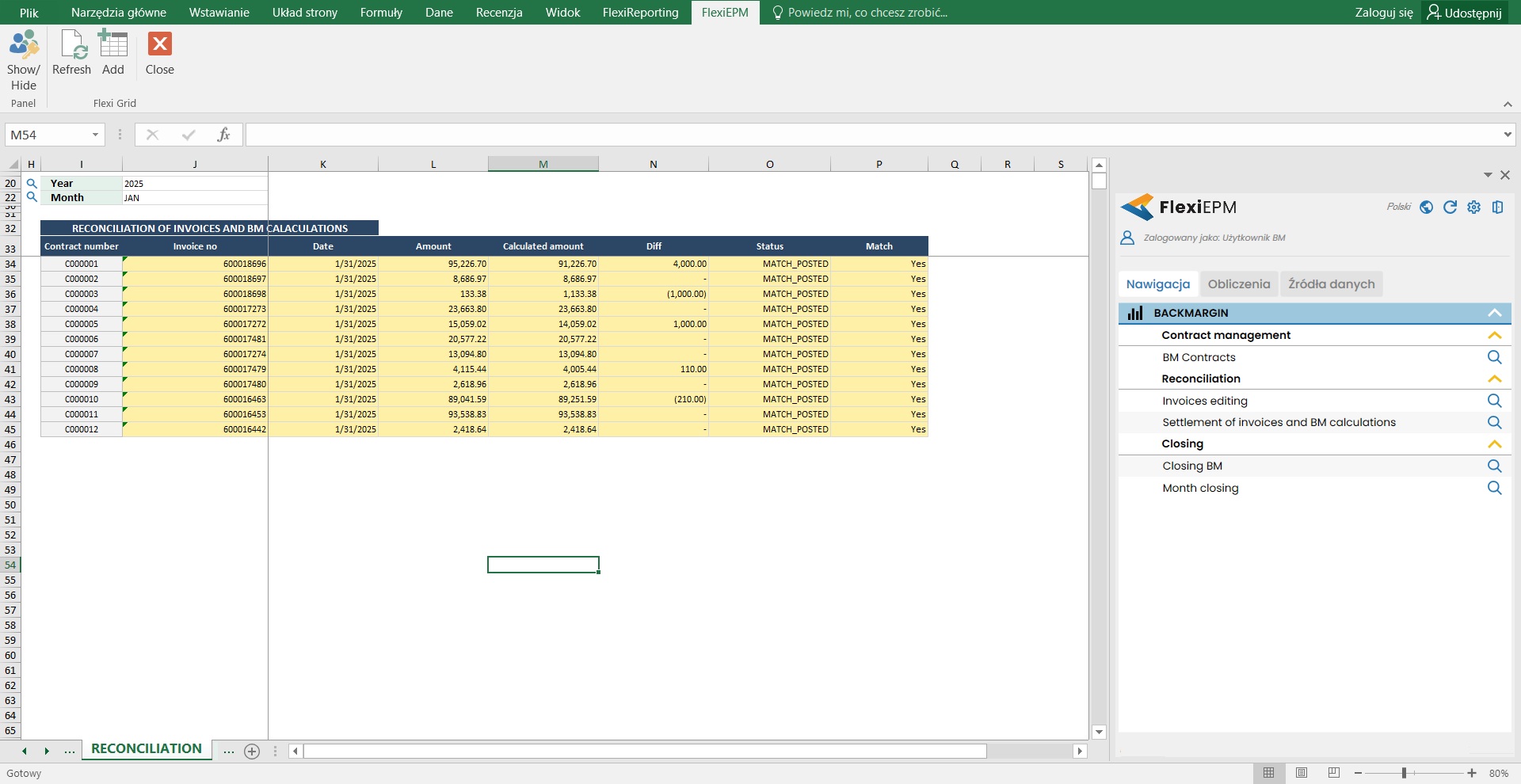Click the Refresh Flexi Grid icon
1521x784 pixels.
point(72,46)
